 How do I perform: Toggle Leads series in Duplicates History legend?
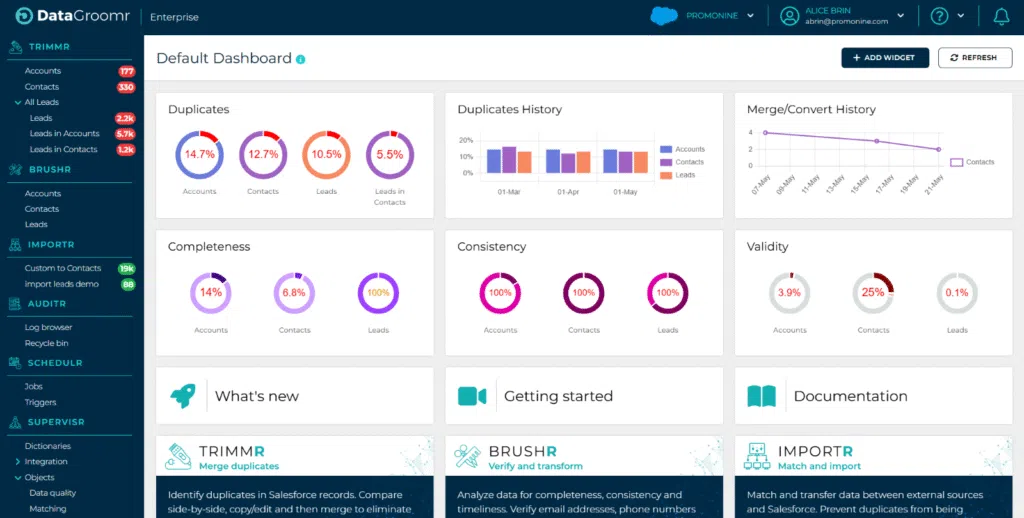[x=683, y=175]
